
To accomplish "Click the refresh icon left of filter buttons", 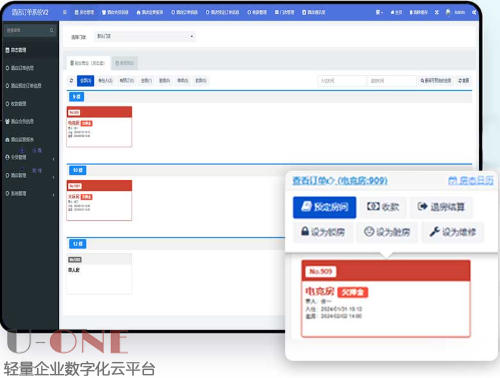I will (x=71, y=81).
